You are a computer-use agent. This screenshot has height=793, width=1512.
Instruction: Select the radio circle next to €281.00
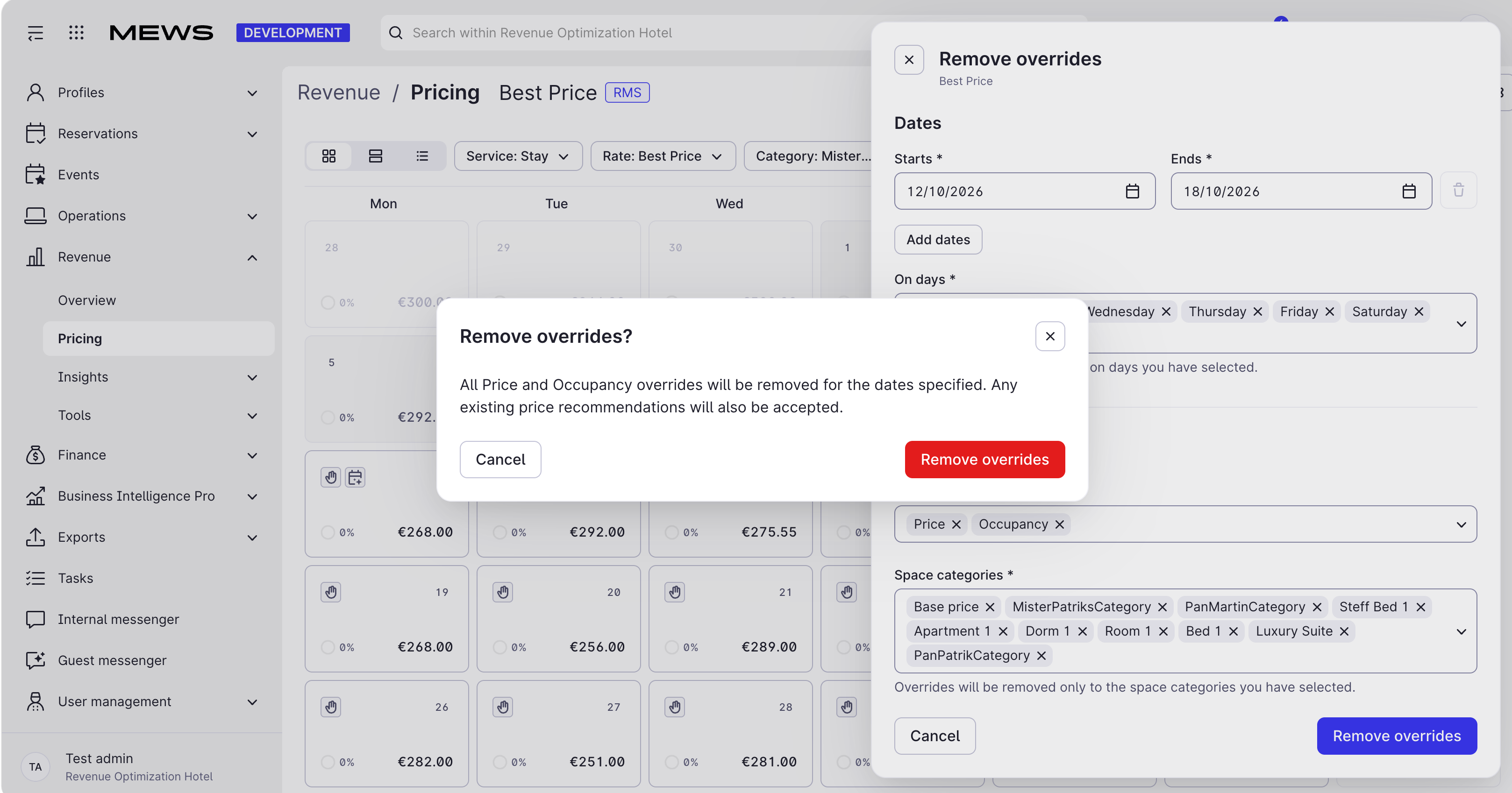click(x=671, y=762)
